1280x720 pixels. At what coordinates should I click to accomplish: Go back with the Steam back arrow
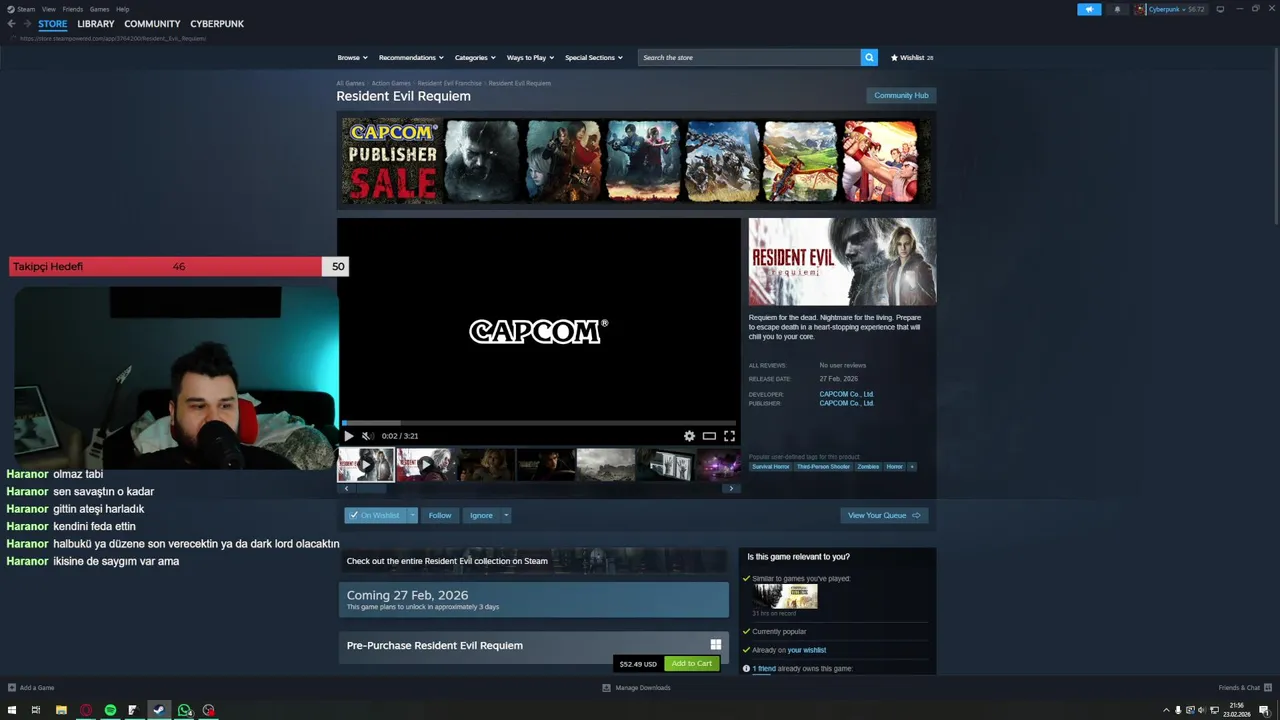tap(12, 23)
